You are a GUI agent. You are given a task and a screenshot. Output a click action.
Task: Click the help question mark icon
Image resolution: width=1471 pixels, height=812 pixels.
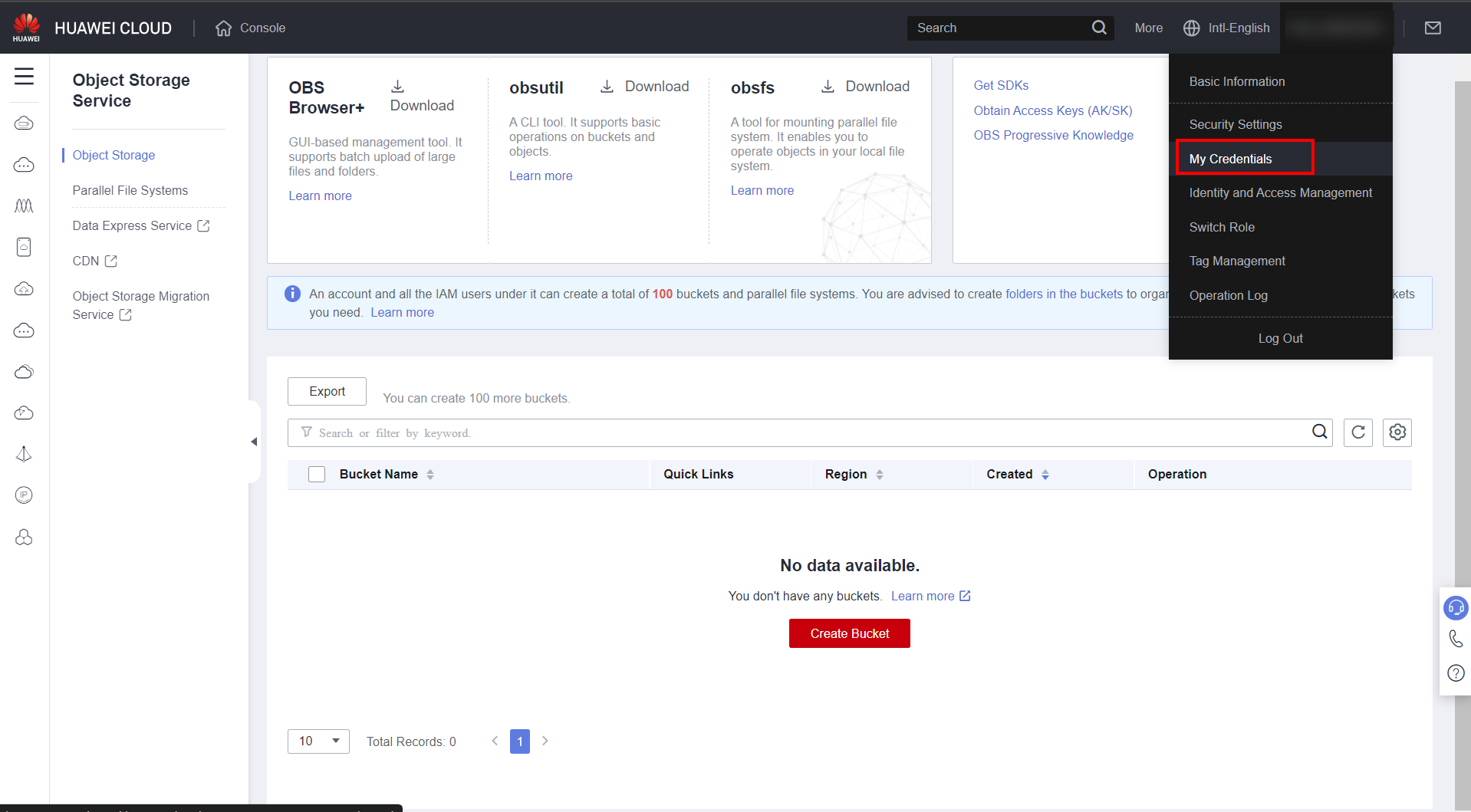pos(1455,673)
